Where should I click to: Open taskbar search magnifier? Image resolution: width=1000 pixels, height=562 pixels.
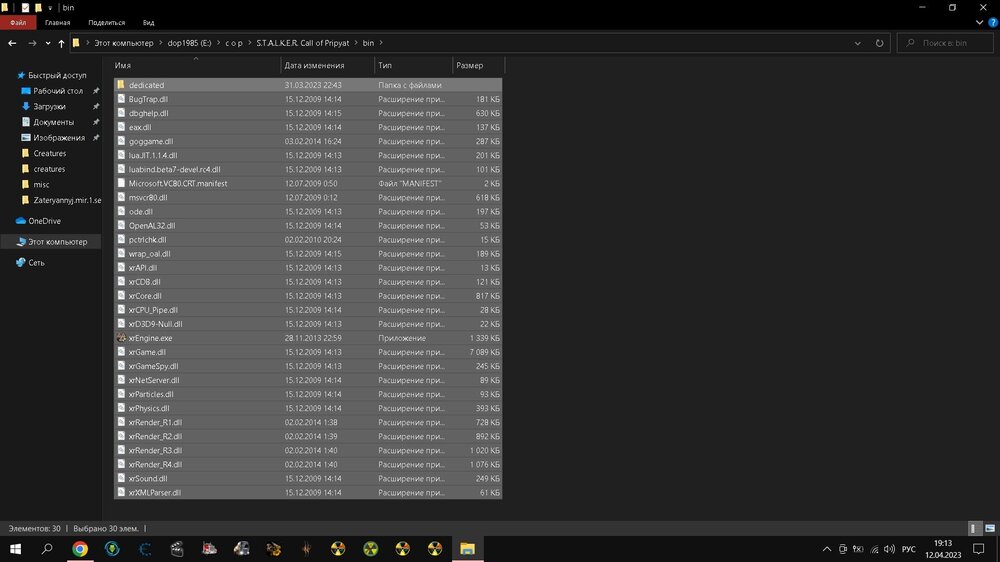pyautogui.click(x=47, y=549)
